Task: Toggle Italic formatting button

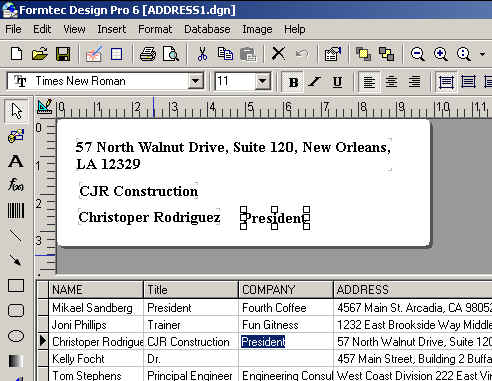Action: pos(314,82)
